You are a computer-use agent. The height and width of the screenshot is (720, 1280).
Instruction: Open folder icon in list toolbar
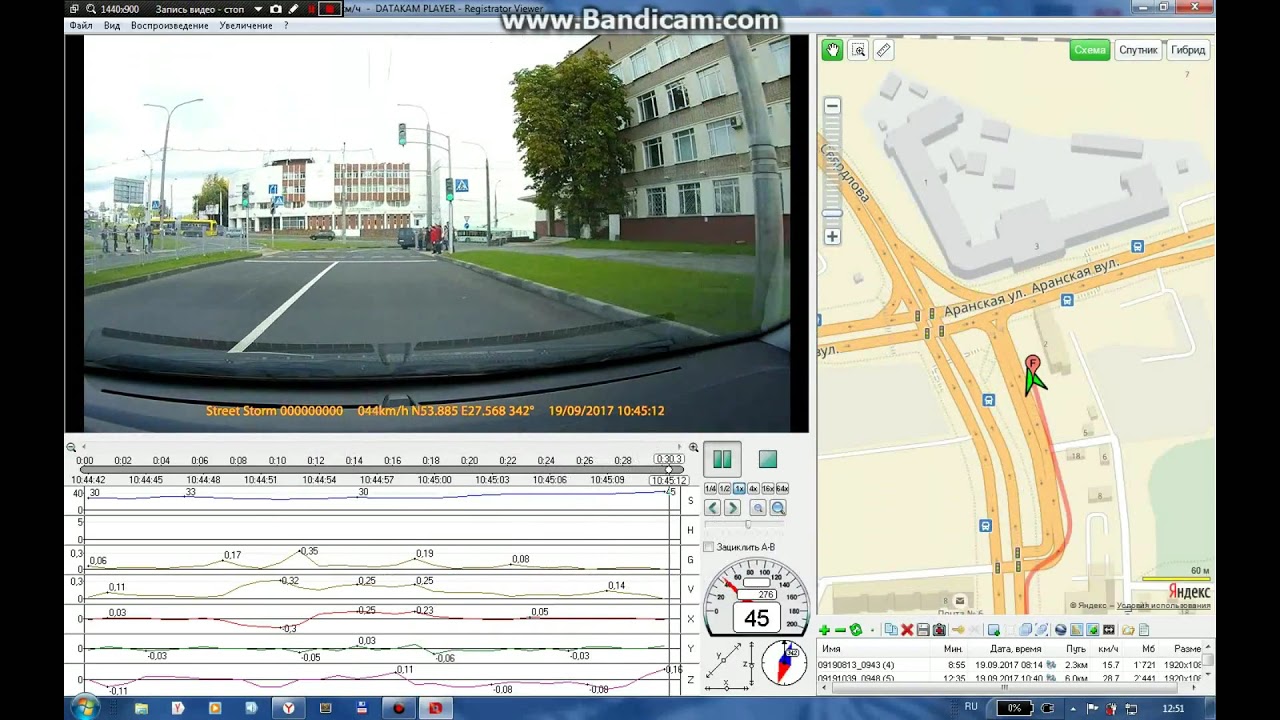pos(1128,630)
